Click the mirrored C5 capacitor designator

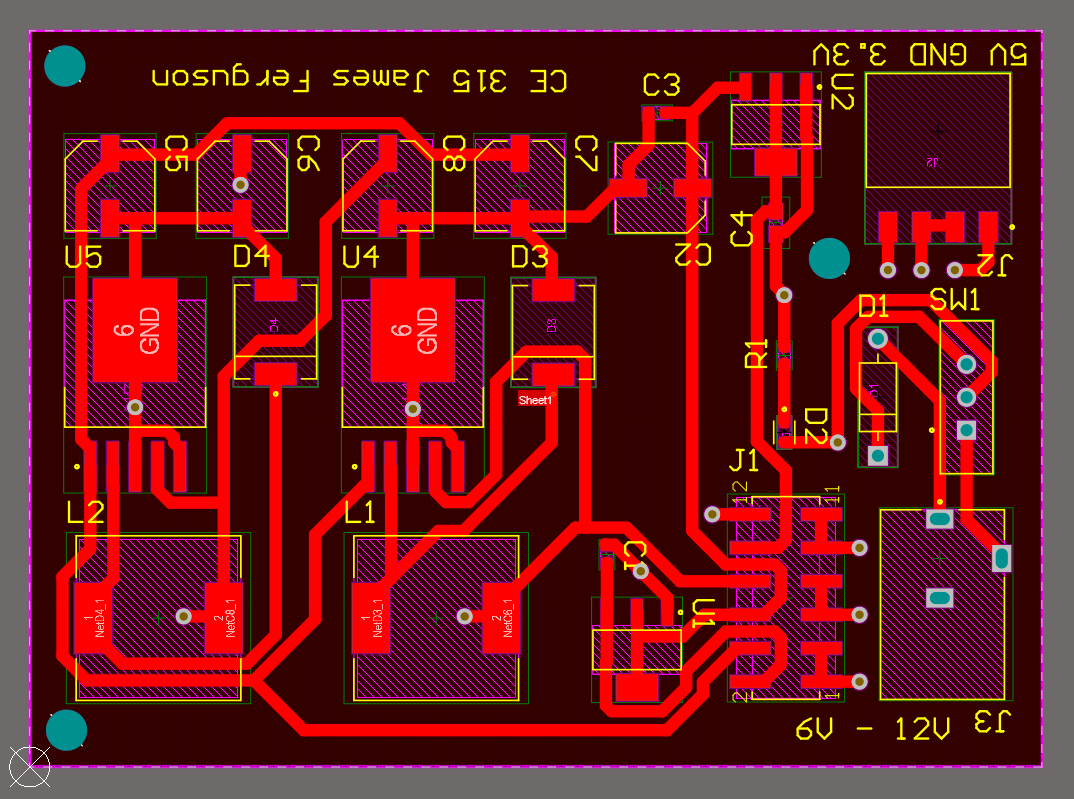pos(177,153)
